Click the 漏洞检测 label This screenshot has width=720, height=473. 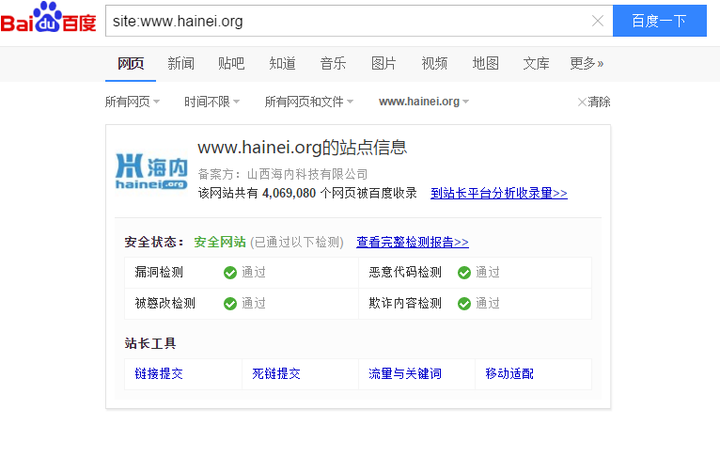(159, 272)
